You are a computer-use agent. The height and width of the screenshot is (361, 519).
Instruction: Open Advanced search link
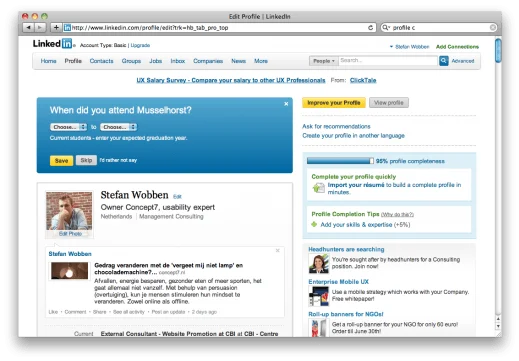point(463,61)
